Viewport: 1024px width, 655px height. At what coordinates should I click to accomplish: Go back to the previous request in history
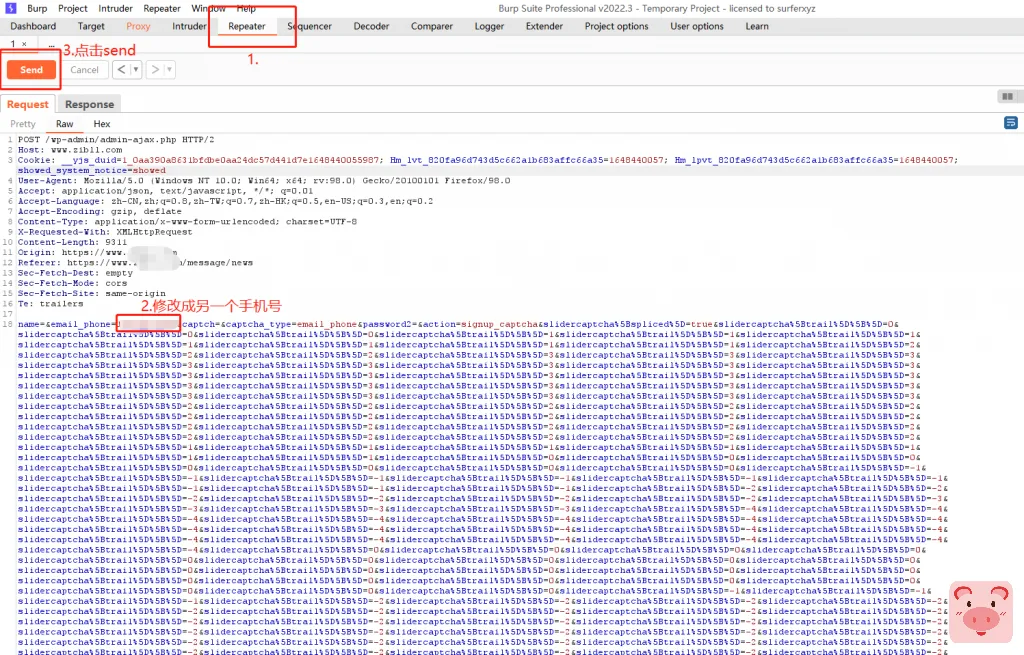[121, 69]
